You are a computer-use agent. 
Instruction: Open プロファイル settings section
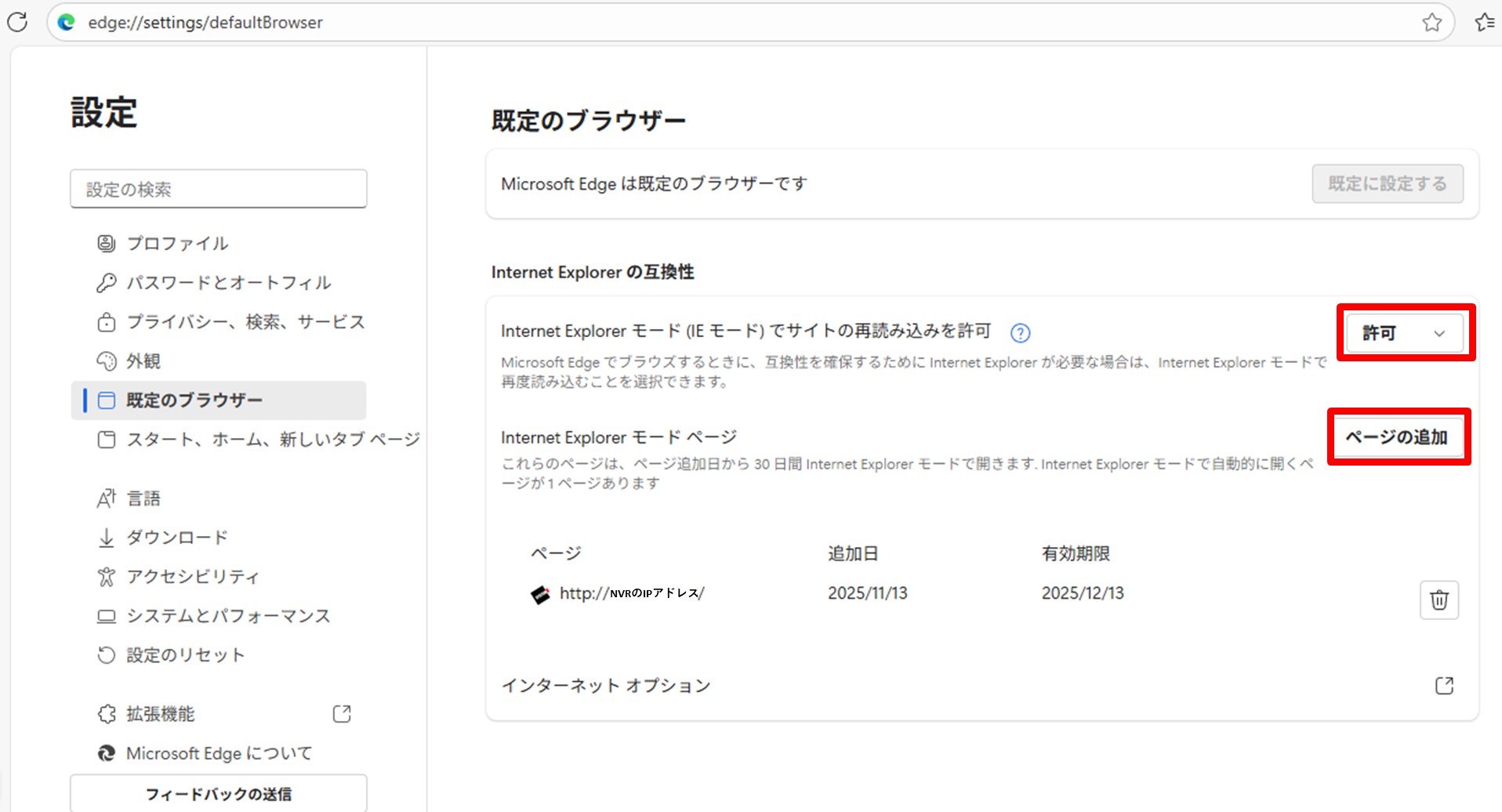177,243
